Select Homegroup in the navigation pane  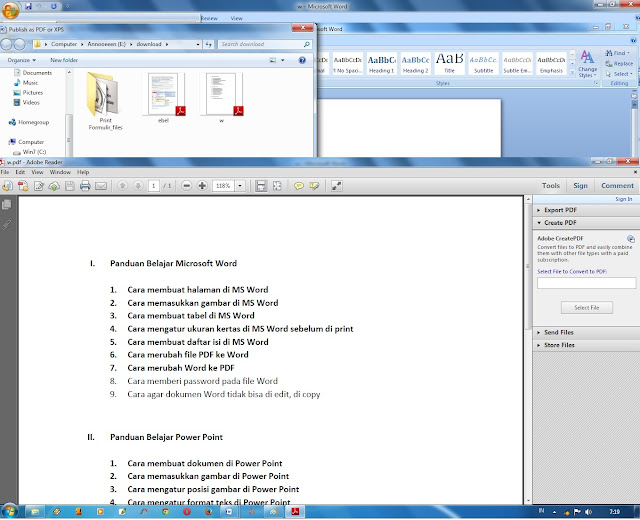click(29, 122)
